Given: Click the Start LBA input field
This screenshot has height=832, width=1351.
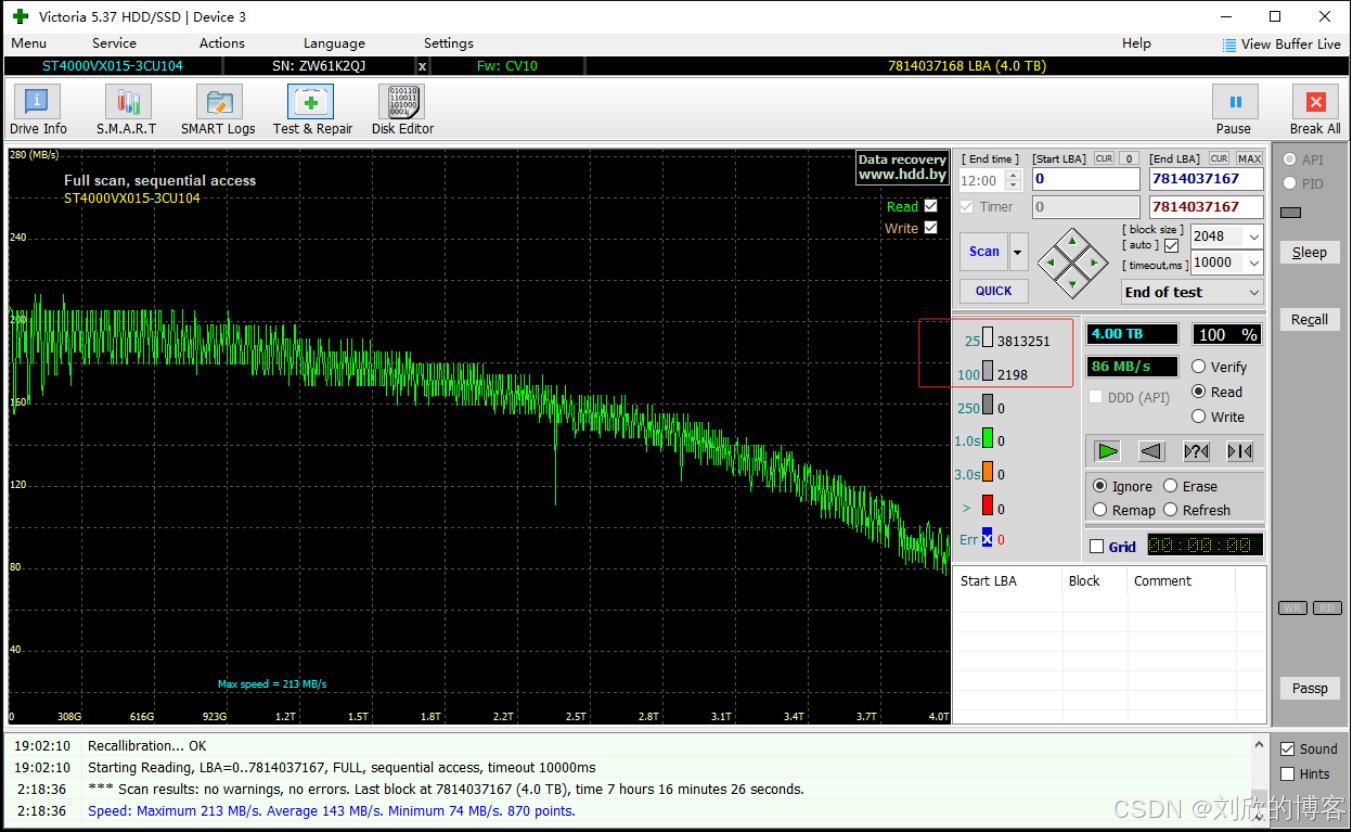Looking at the screenshot, I should point(1086,179).
